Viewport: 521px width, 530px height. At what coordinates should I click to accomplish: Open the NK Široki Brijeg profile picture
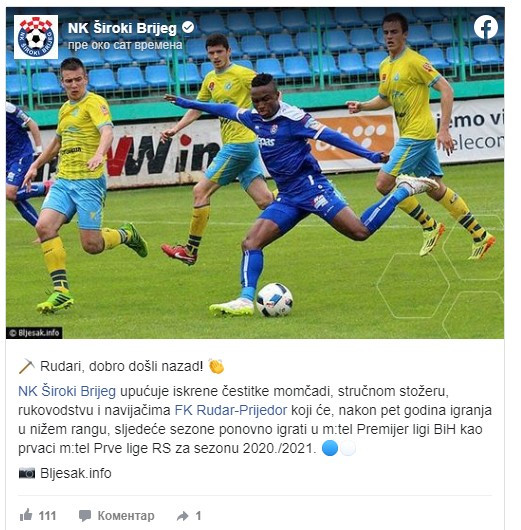(x=36, y=37)
